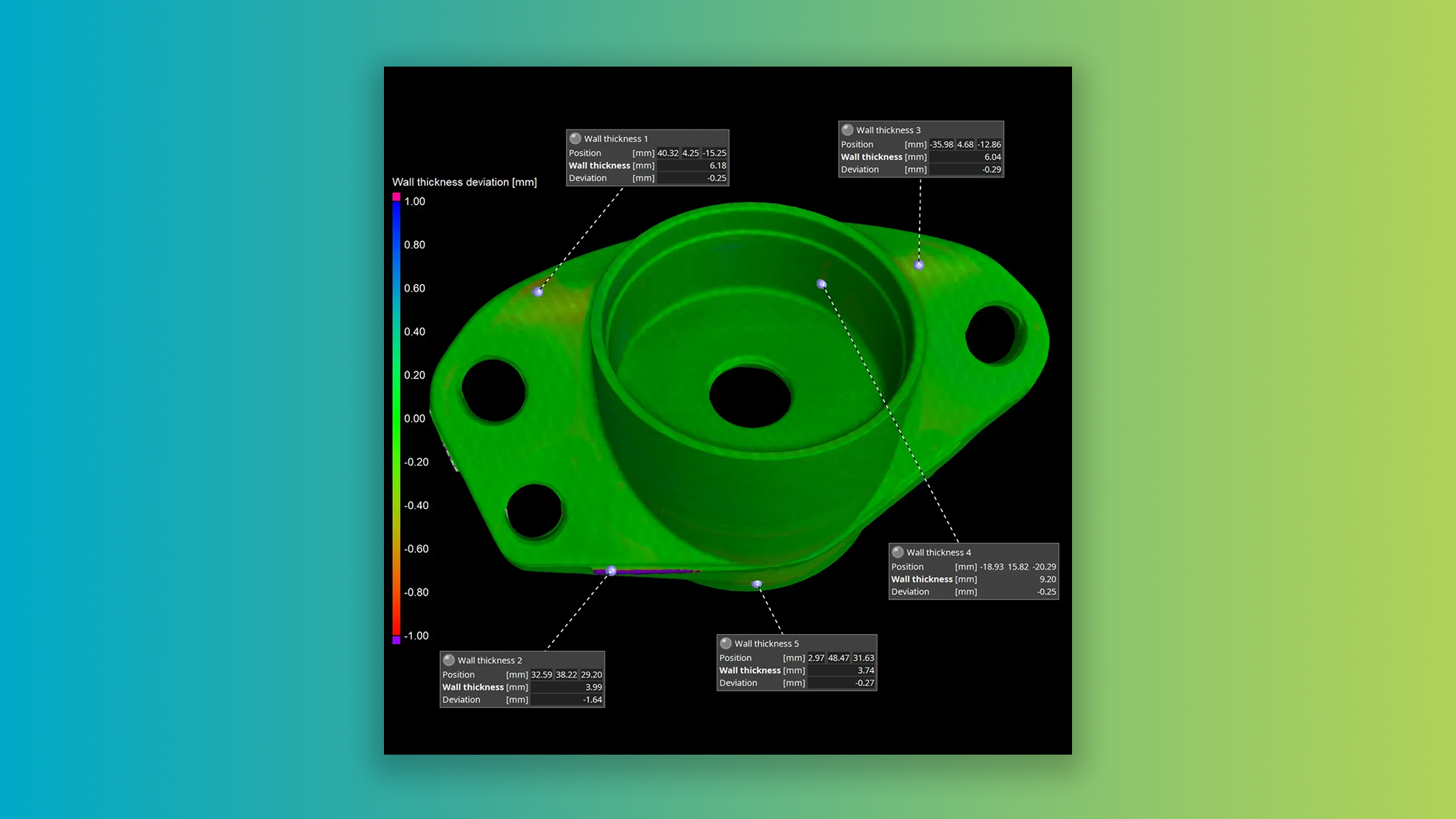Select Wall thickness 3 marker point on flange

coord(919,265)
